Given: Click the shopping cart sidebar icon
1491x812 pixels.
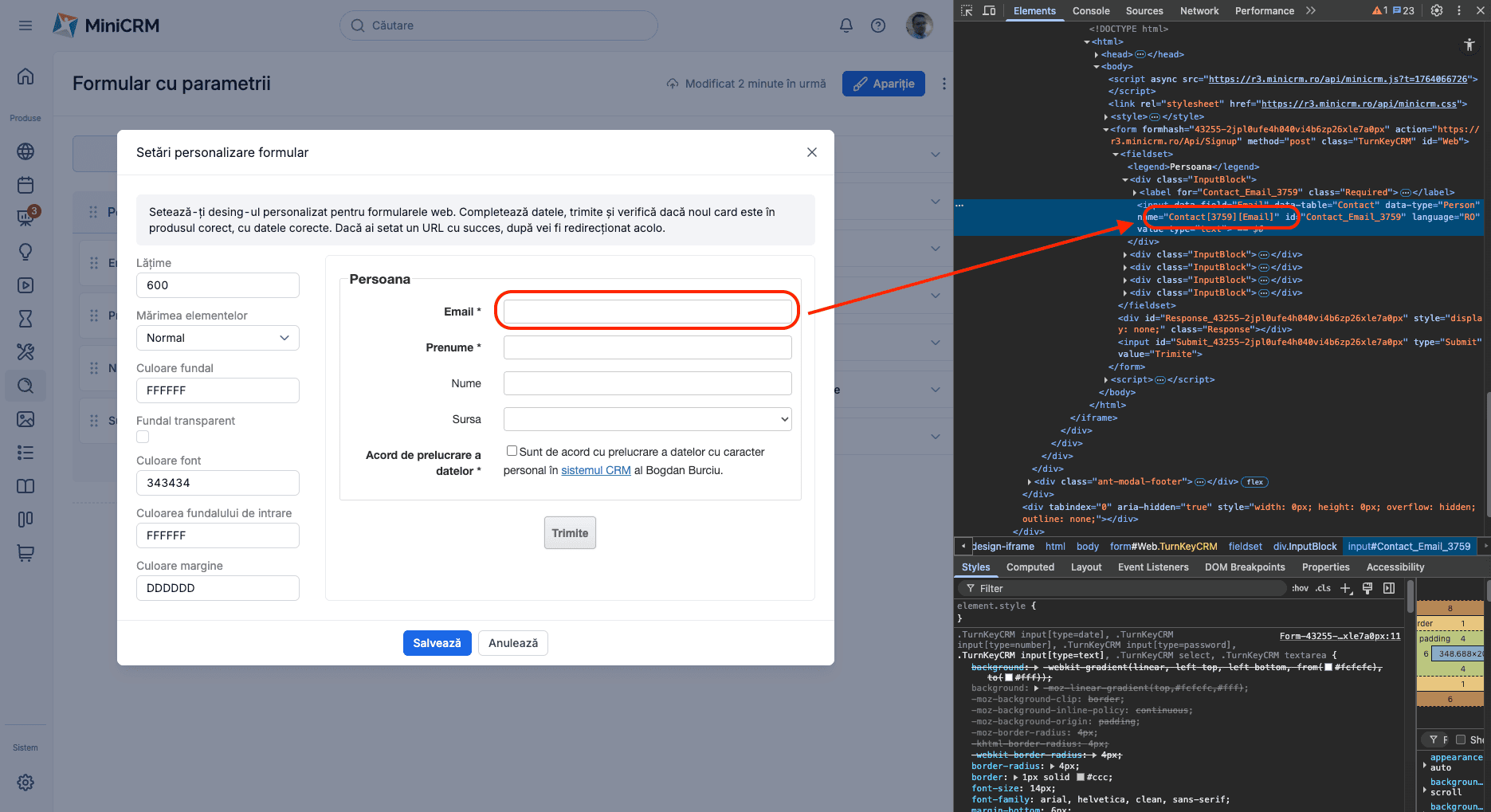Looking at the screenshot, I should (x=26, y=553).
